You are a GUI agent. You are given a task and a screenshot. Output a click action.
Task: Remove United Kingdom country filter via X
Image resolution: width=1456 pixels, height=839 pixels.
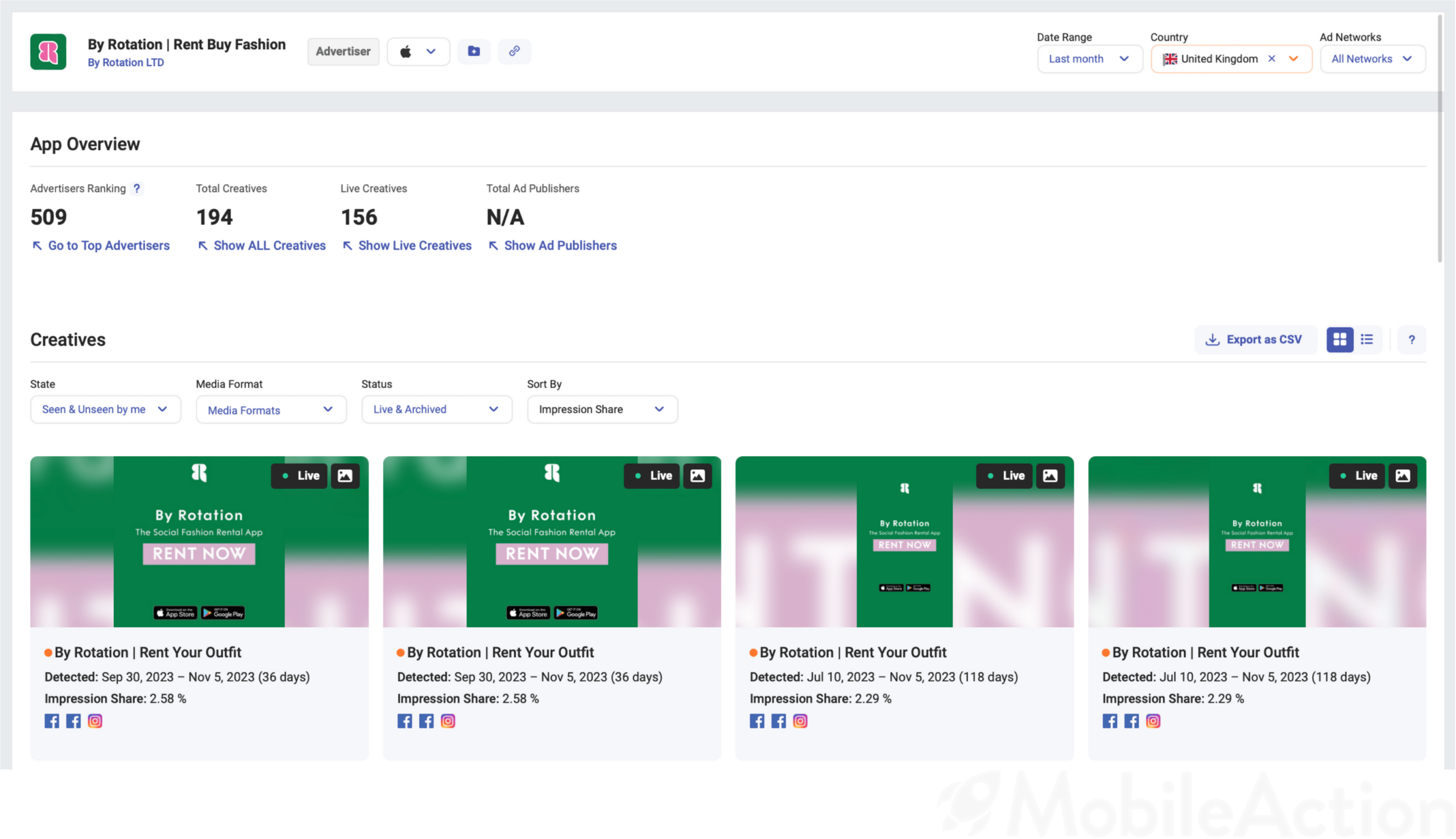tap(1272, 59)
